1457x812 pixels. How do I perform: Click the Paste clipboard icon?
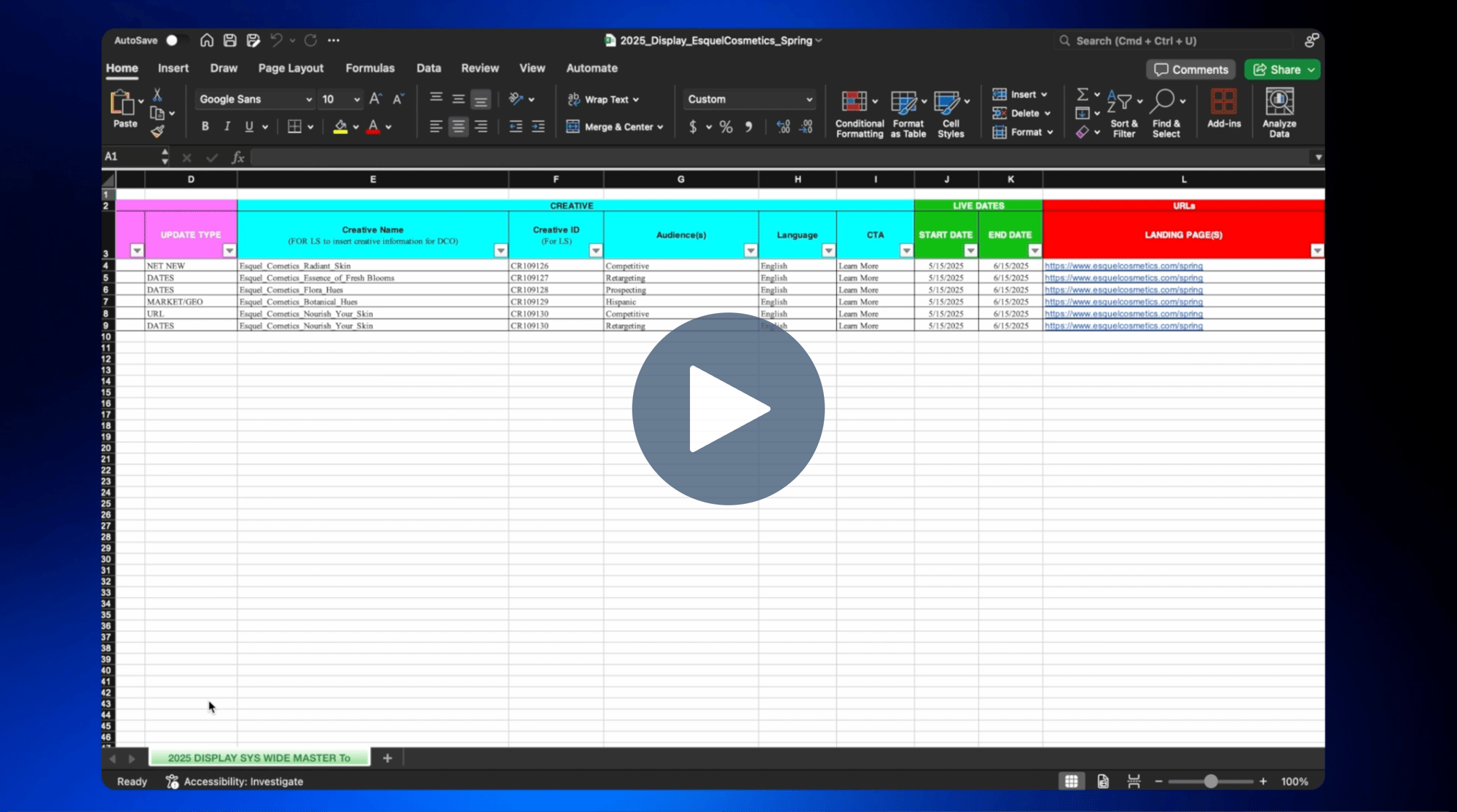pos(122,103)
